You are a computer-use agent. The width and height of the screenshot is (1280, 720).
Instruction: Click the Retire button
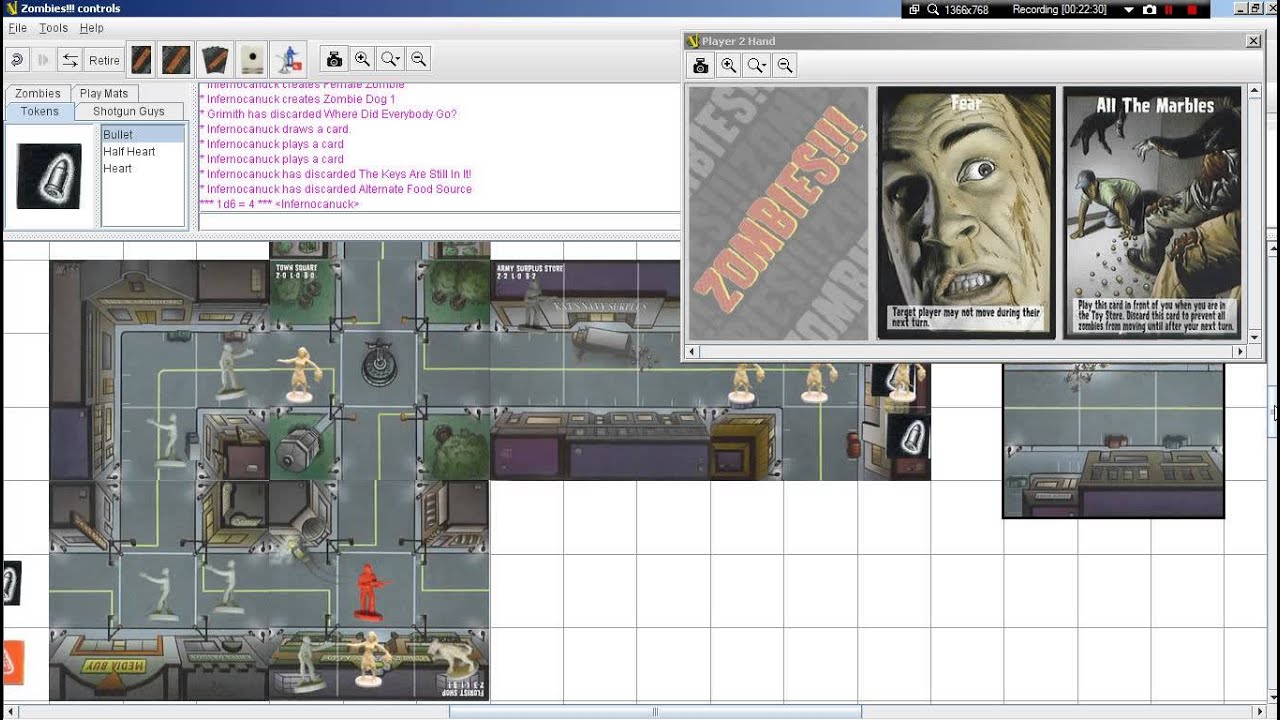pos(104,60)
